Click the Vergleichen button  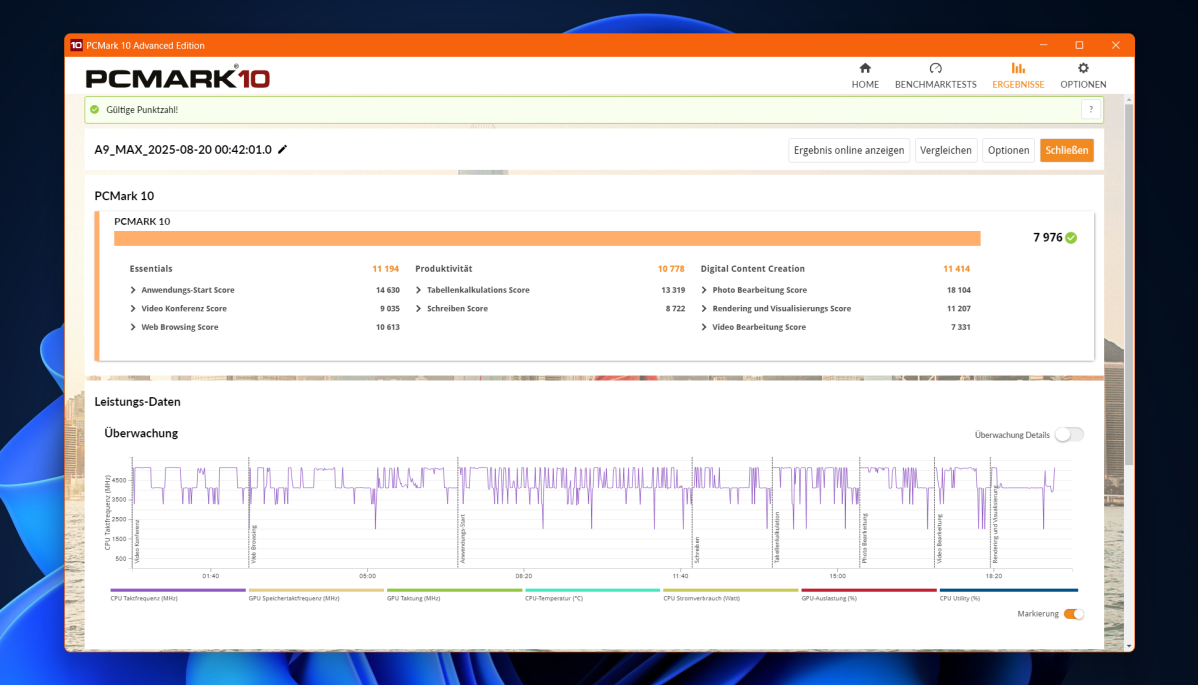[x=946, y=150]
